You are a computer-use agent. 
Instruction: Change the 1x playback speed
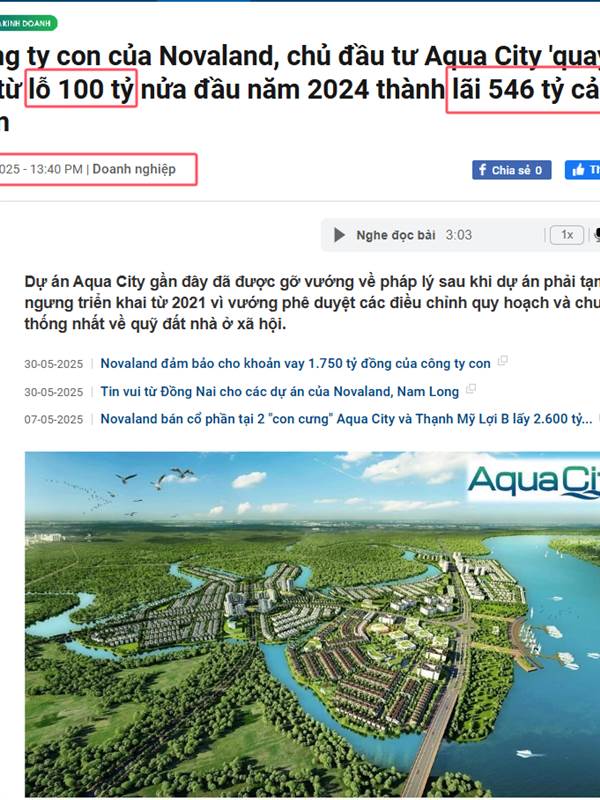(566, 235)
